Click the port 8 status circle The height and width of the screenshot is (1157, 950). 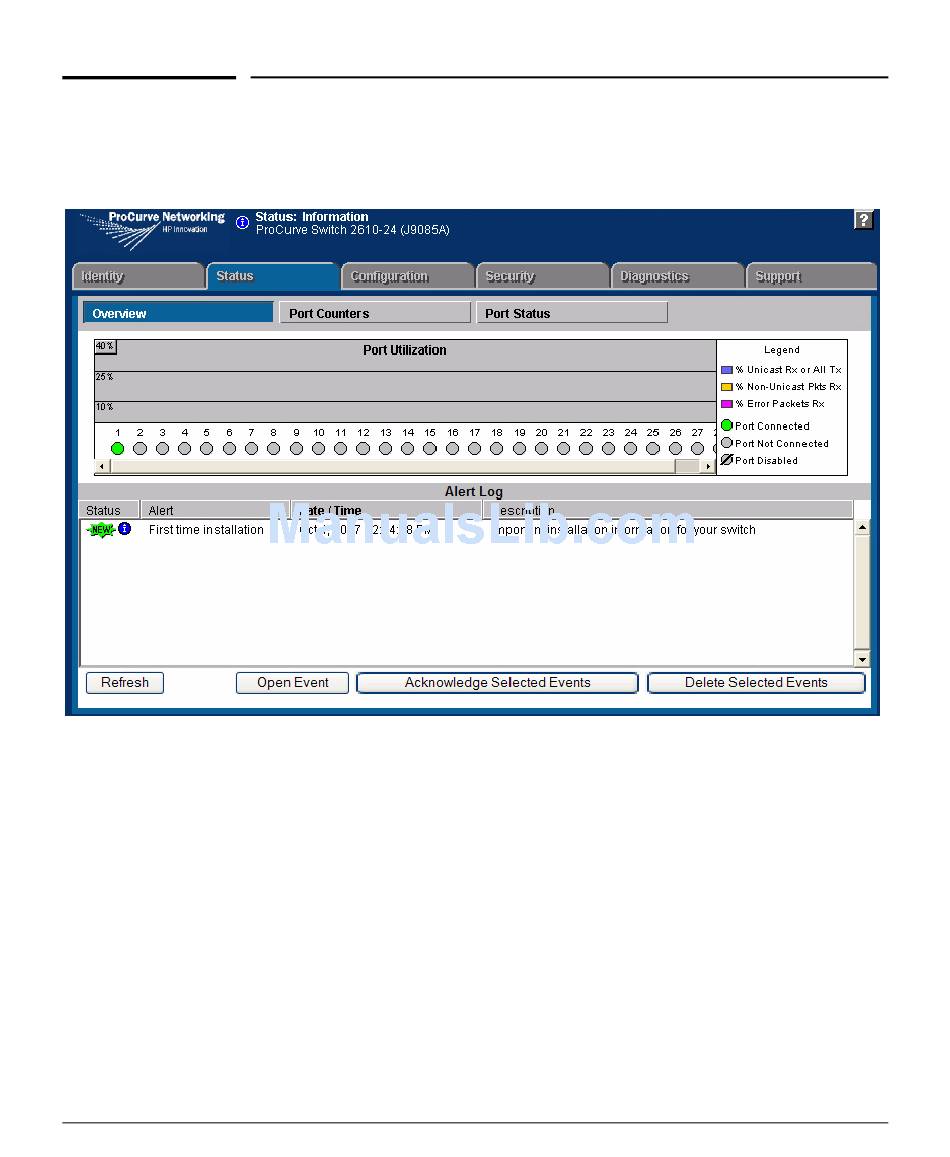(x=274, y=448)
